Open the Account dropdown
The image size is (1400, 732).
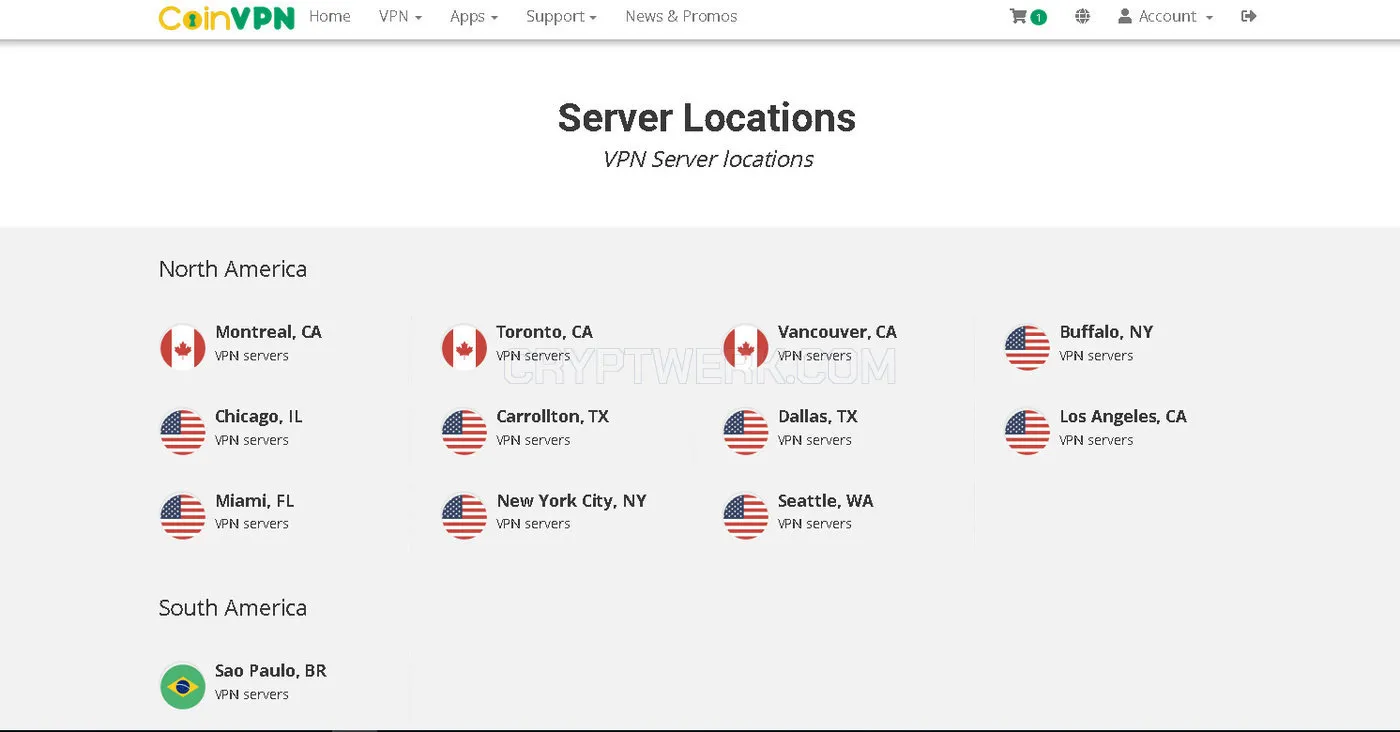pyautogui.click(x=1165, y=16)
